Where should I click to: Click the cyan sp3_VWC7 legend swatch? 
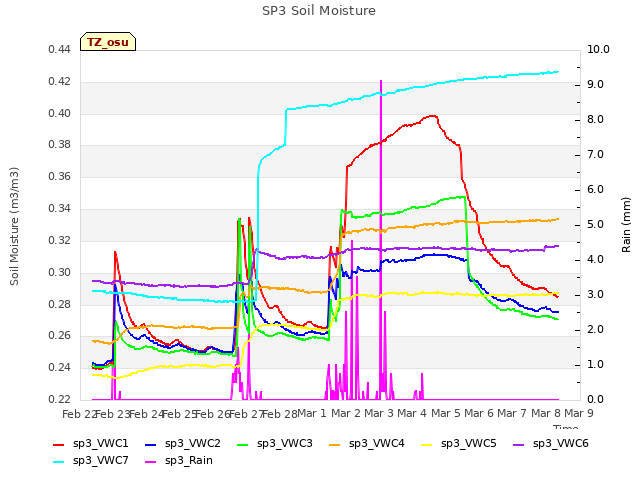click(x=59, y=462)
